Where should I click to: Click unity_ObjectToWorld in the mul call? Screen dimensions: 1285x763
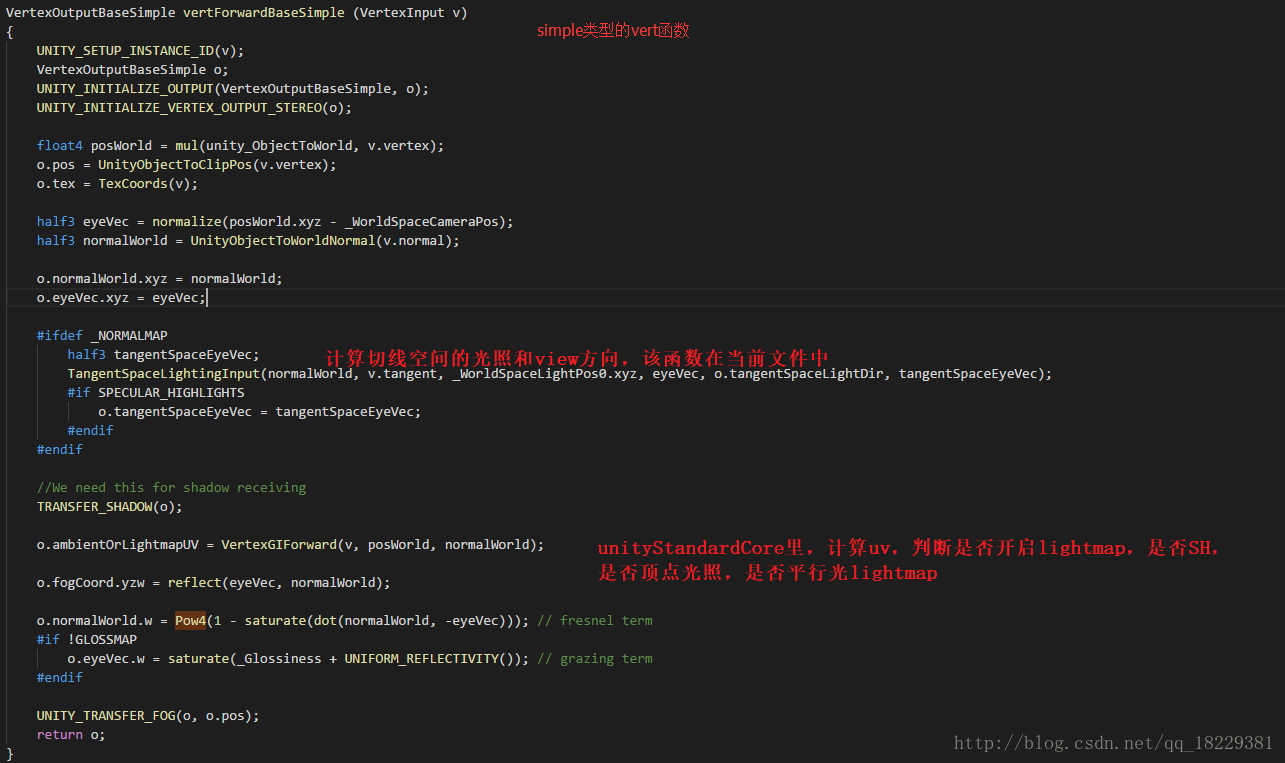283,146
